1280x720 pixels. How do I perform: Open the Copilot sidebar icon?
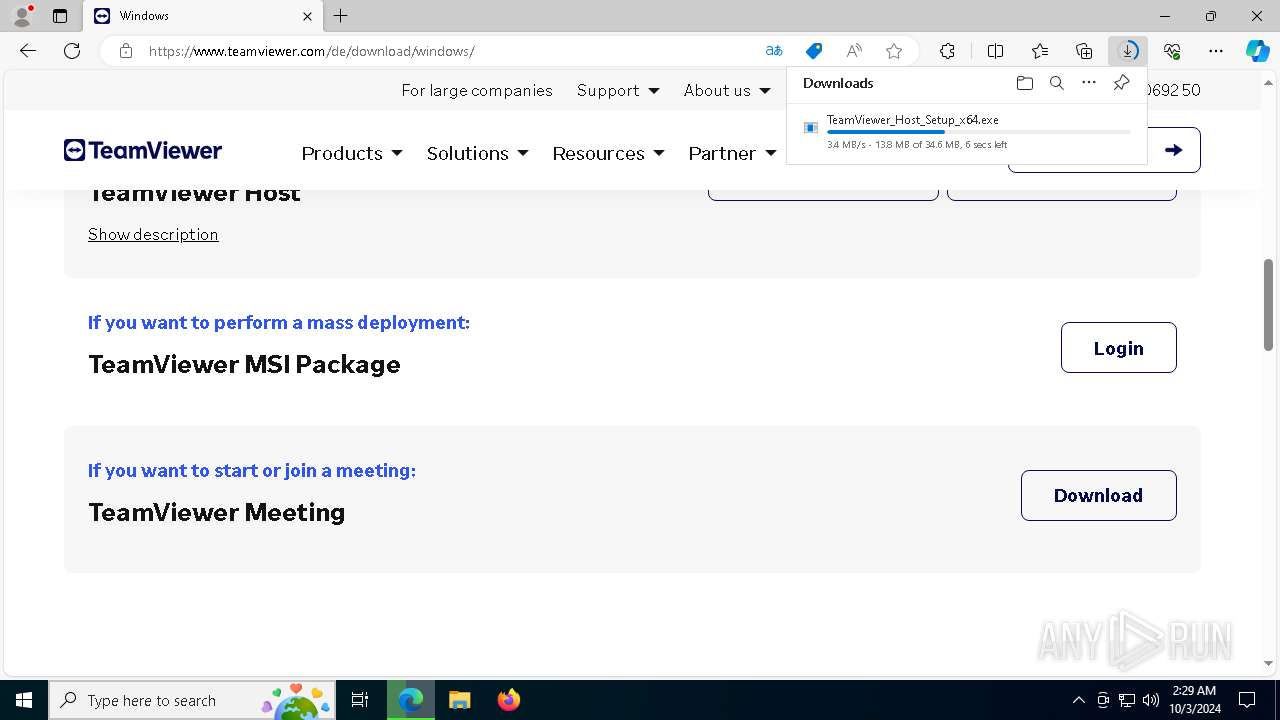(x=1257, y=51)
